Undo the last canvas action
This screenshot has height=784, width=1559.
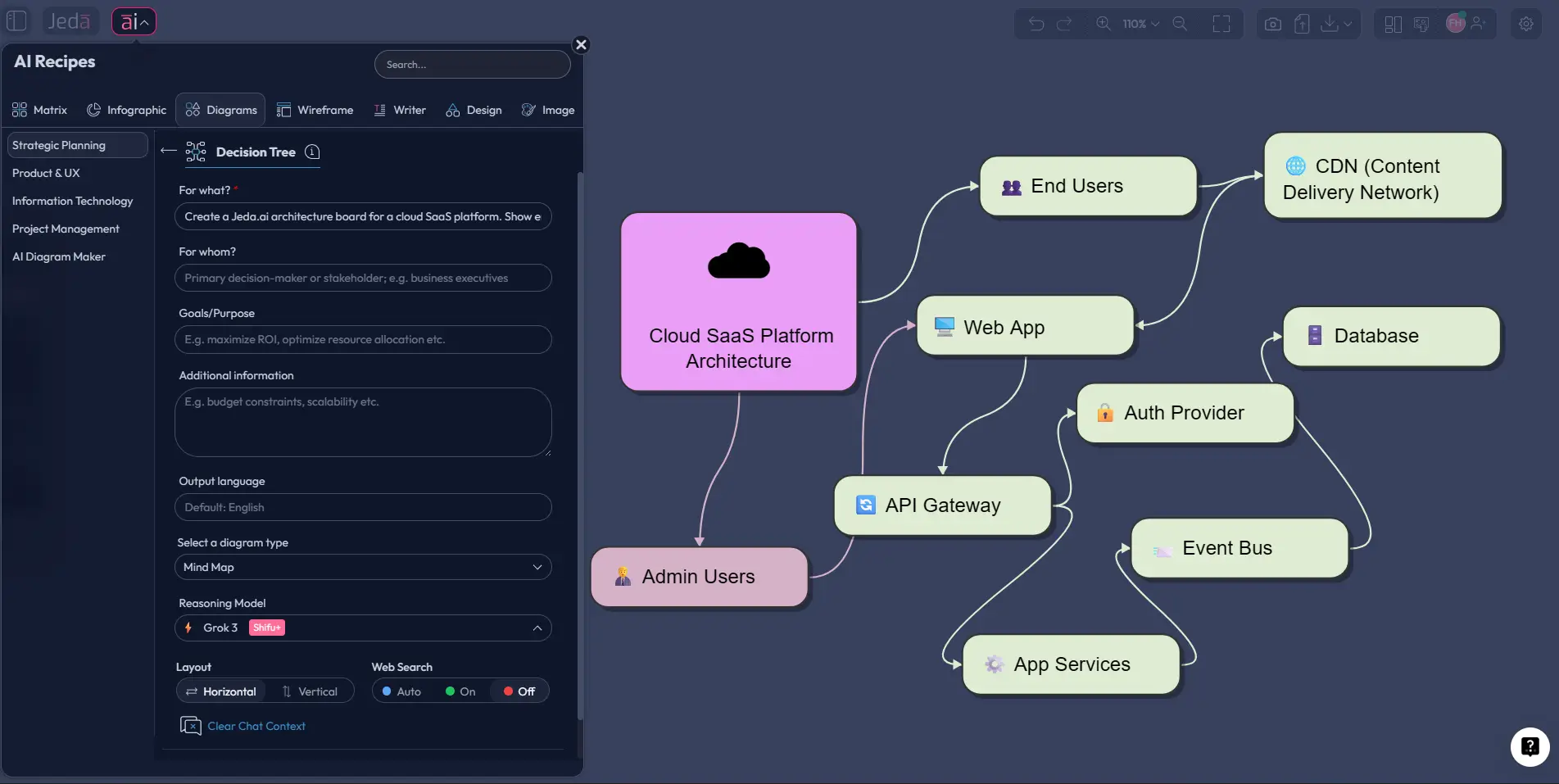tap(1036, 24)
